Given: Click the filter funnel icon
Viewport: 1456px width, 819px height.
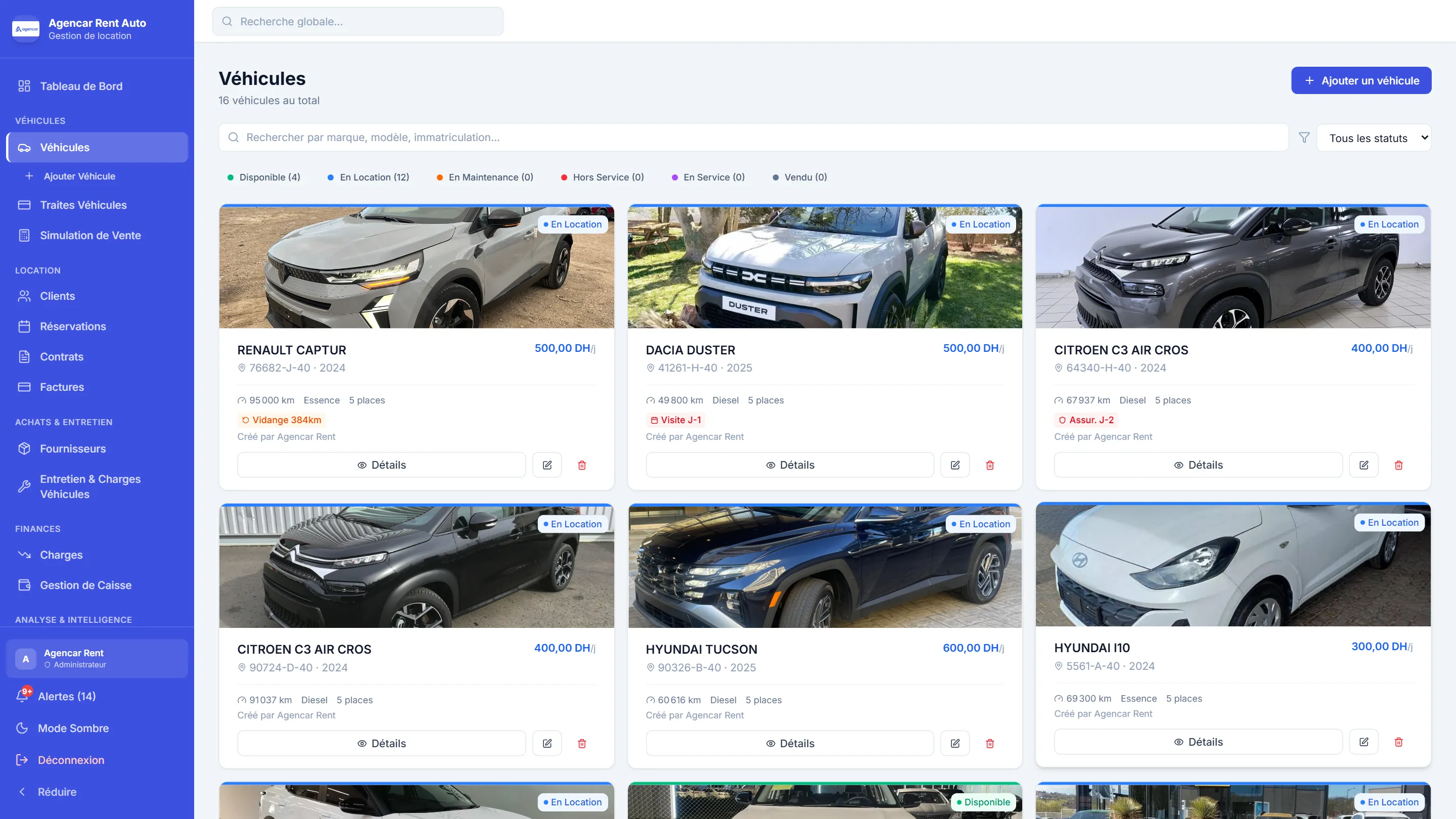Looking at the screenshot, I should (x=1304, y=138).
